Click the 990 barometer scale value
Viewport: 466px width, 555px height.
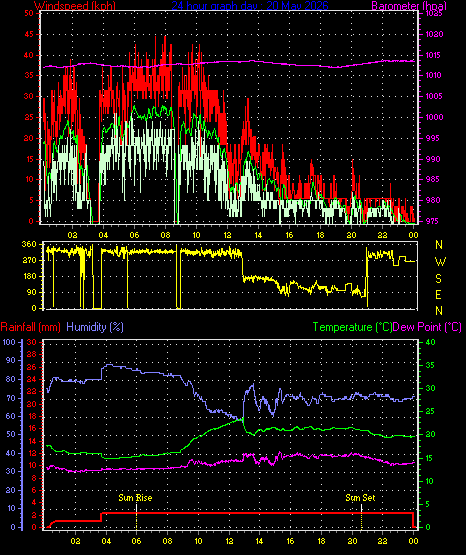pos(432,159)
